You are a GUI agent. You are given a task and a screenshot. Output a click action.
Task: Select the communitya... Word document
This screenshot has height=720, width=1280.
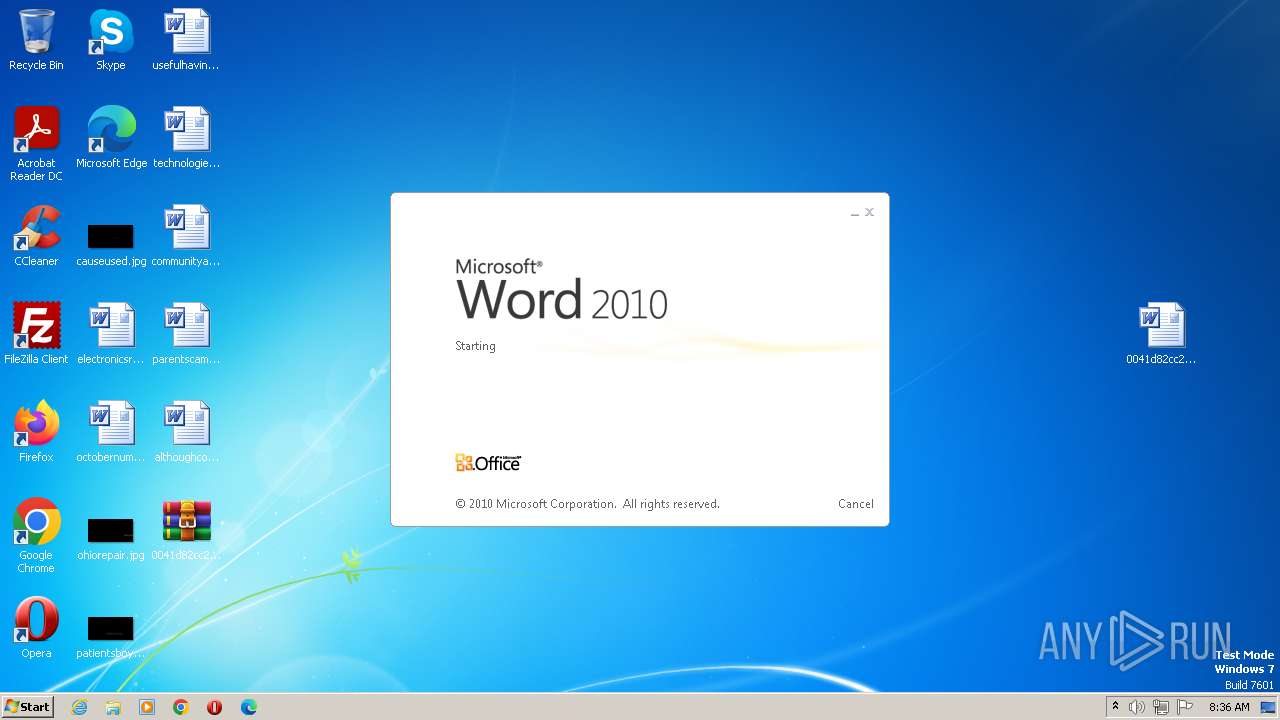(x=186, y=236)
